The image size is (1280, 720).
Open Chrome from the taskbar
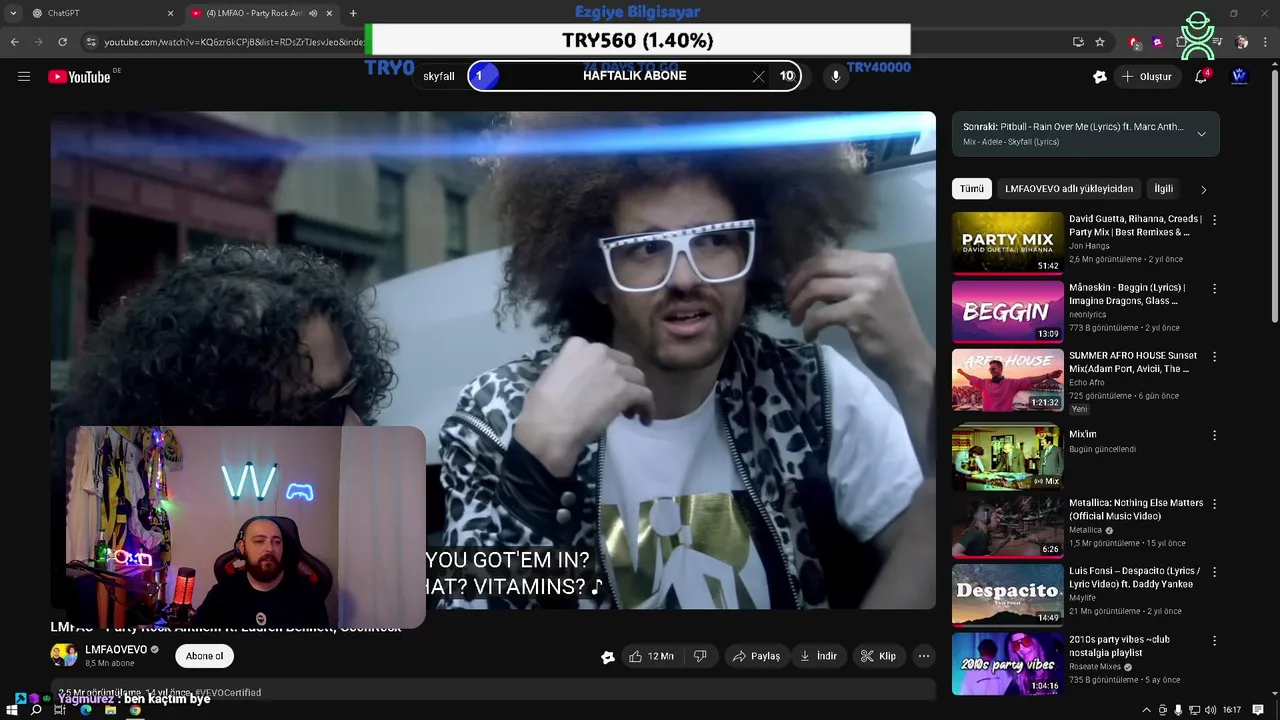click(x=135, y=710)
